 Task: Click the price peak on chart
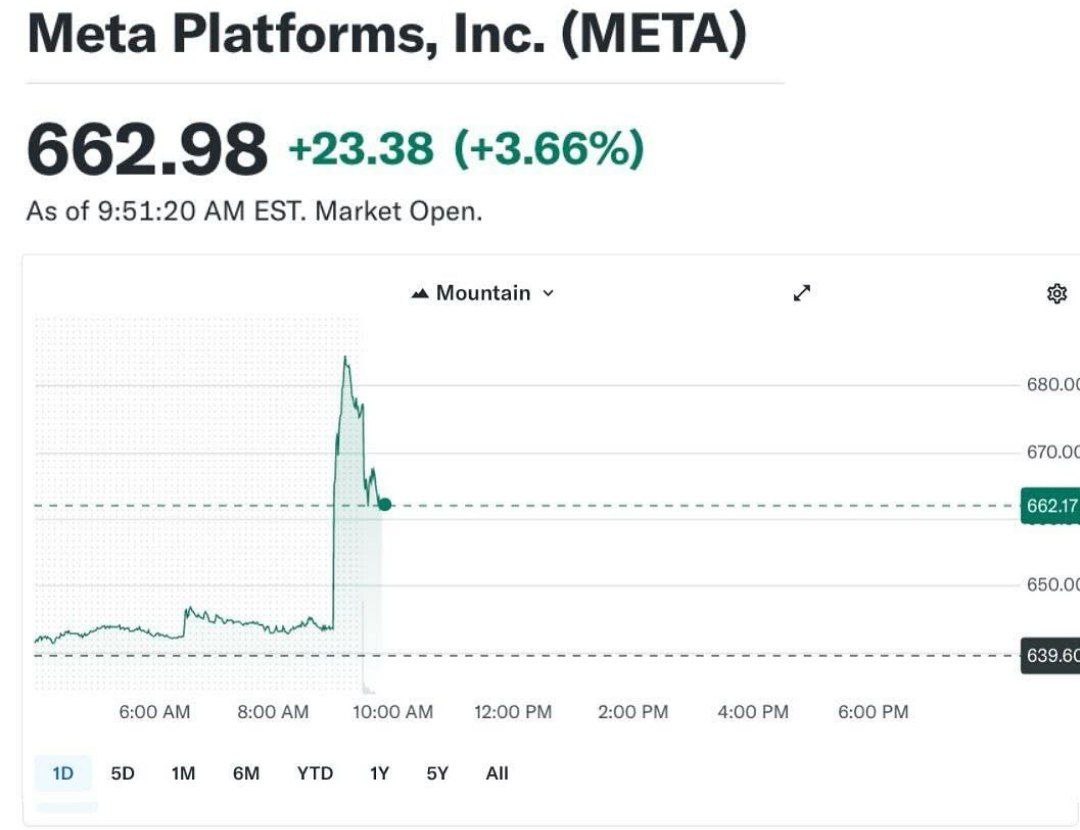(345, 358)
